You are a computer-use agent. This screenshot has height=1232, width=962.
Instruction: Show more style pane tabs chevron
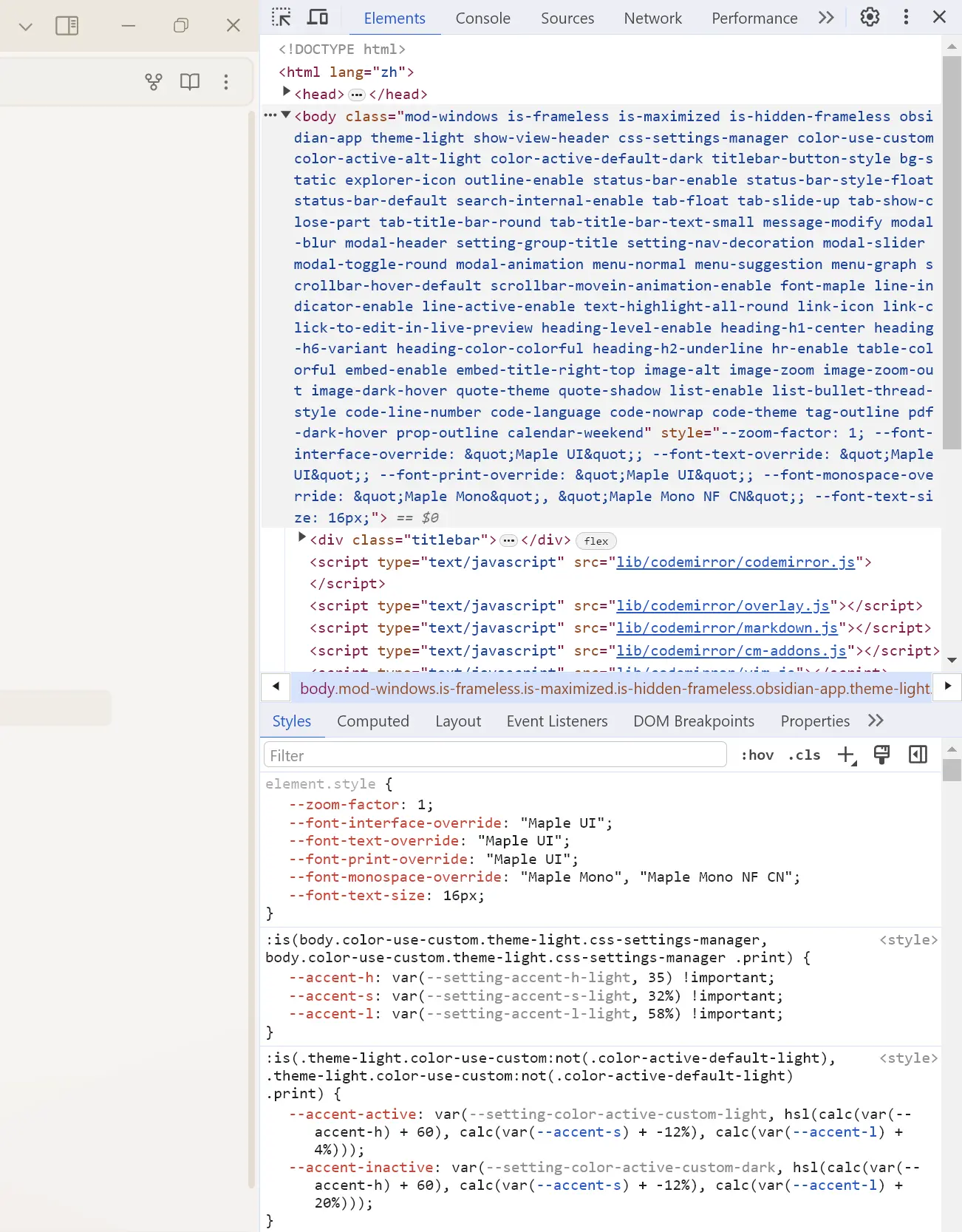click(x=876, y=721)
